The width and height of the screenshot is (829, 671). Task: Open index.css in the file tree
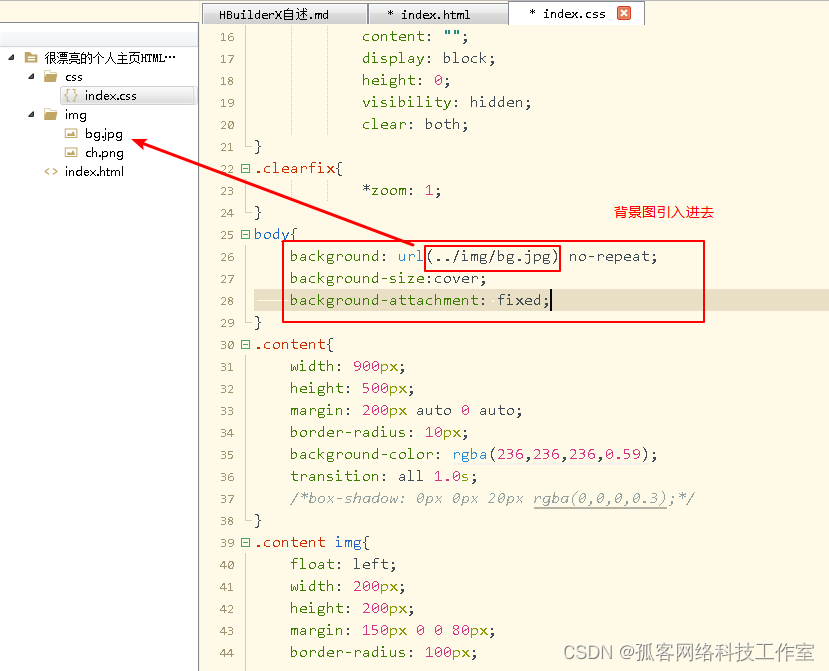point(110,96)
